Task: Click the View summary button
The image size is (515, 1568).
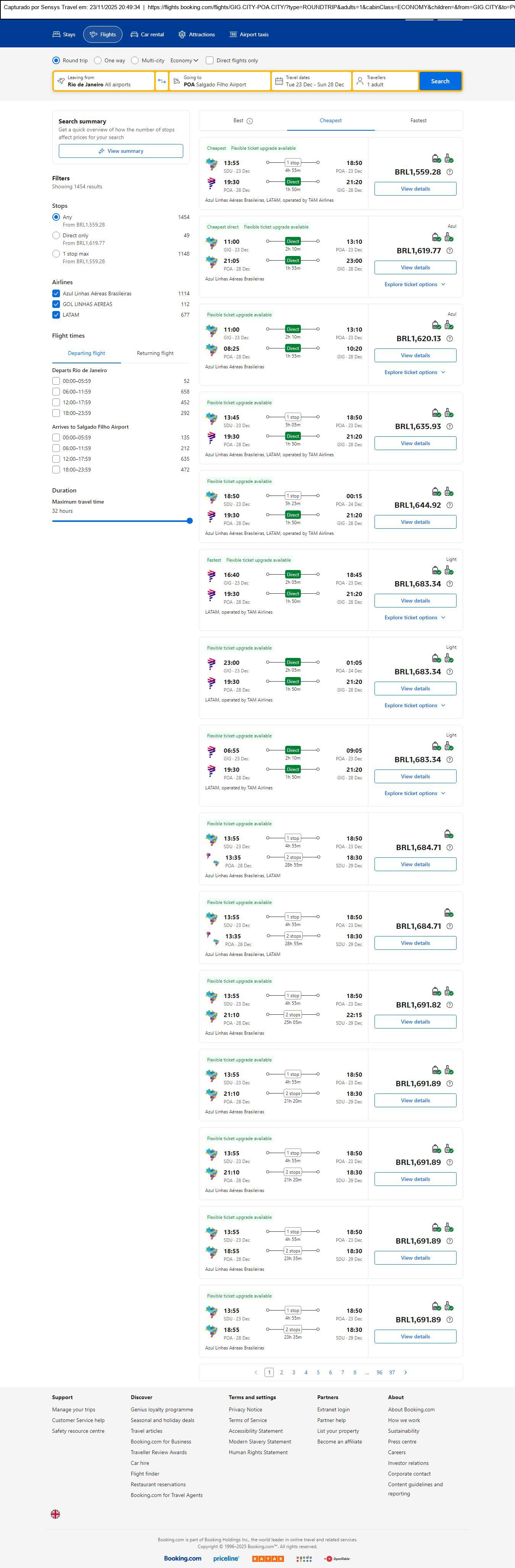Action: (x=120, y=151)
